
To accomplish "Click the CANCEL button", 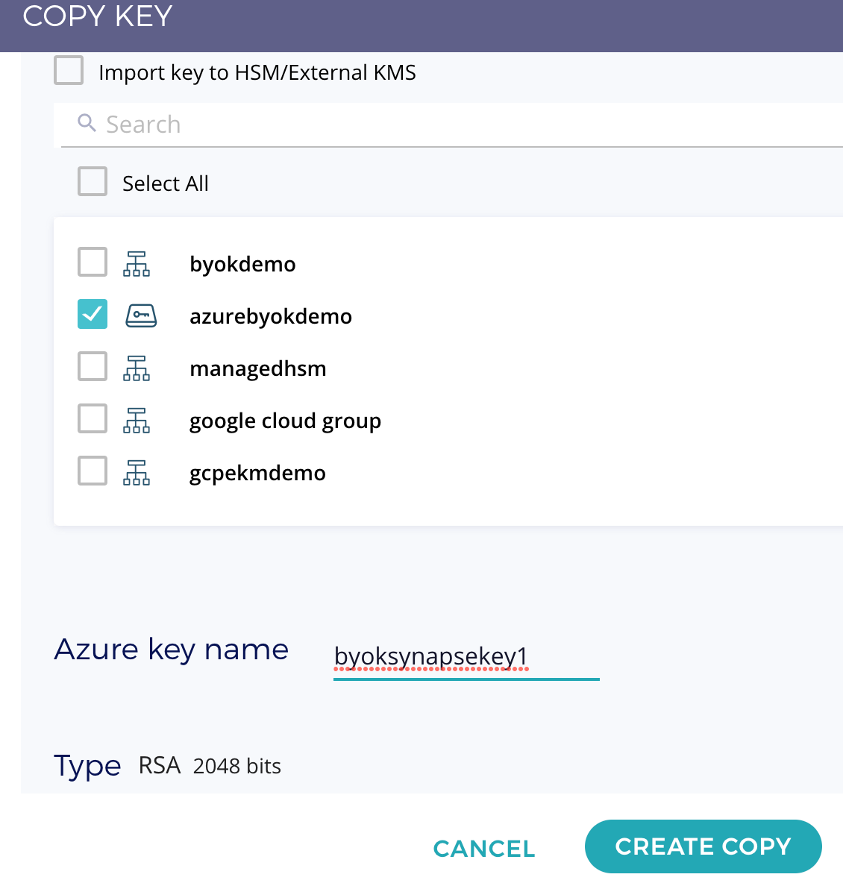I will coord(484,849).
